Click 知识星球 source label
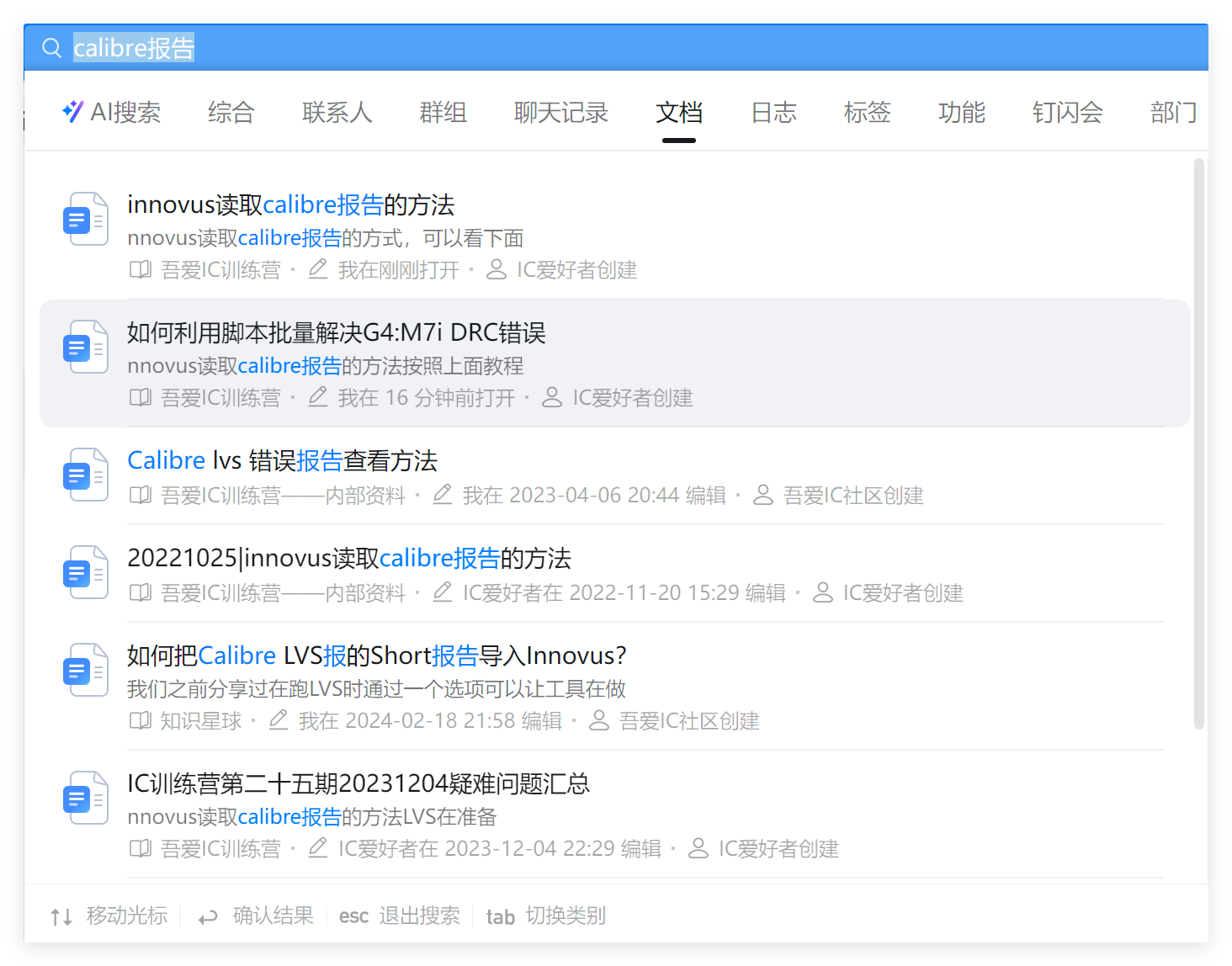 (201, 721)
